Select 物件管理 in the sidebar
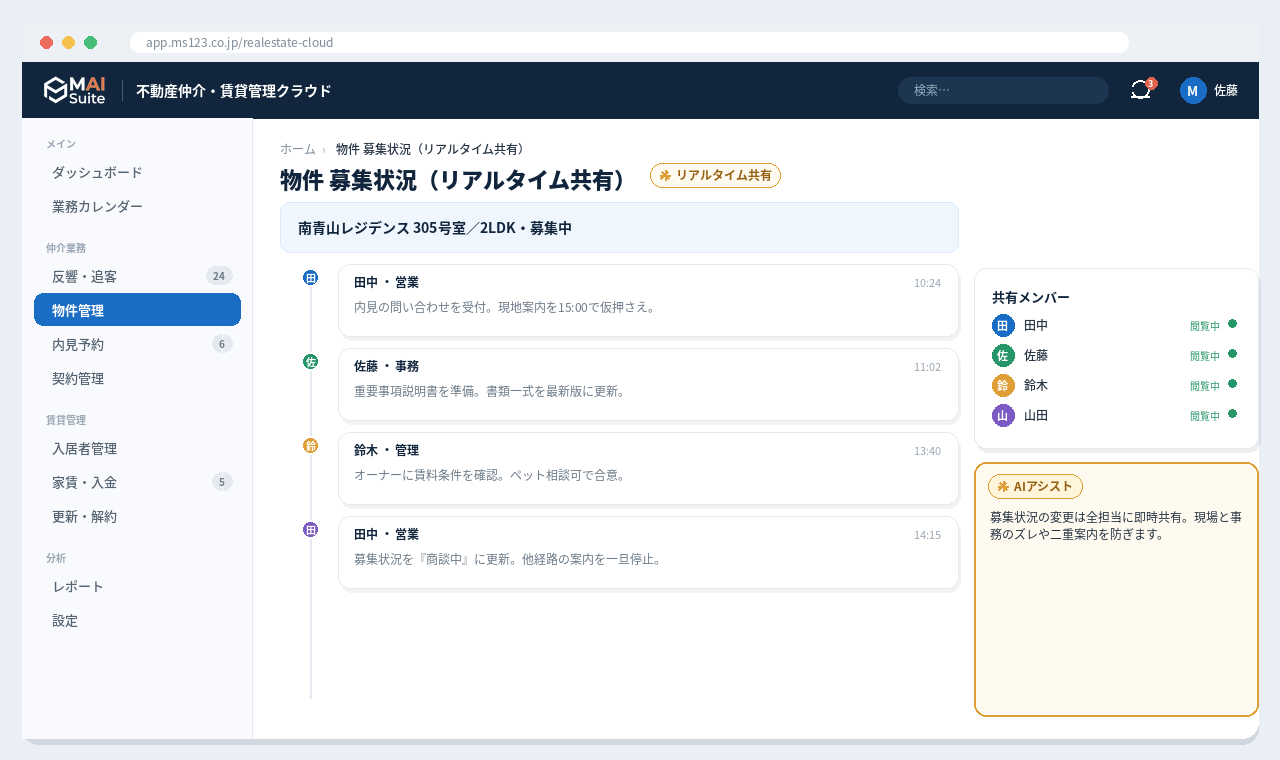Viewport: 1280px width, 760px height. point(137,310)
